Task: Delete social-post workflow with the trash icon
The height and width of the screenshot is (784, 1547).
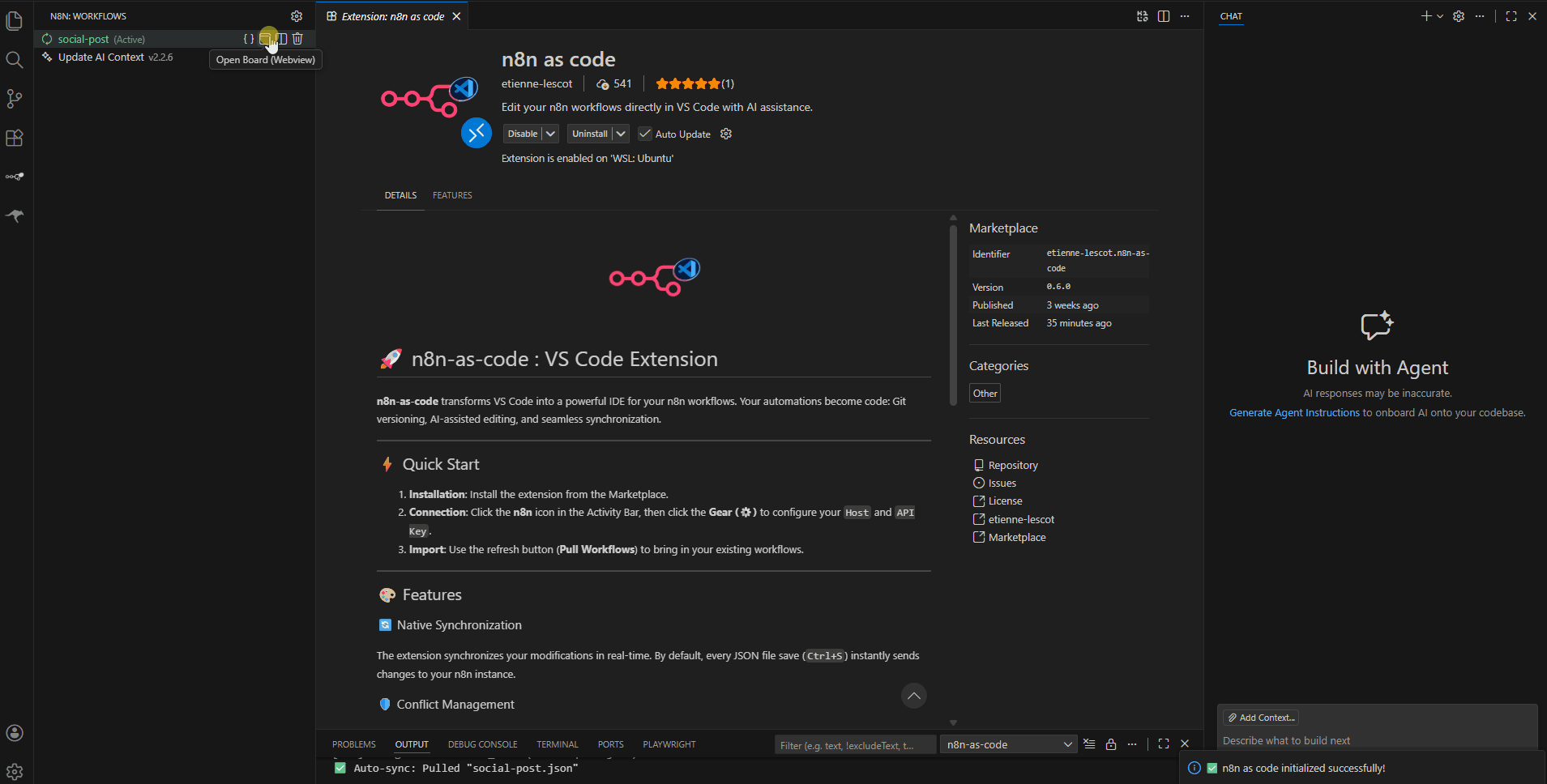Action: point(297,38)
